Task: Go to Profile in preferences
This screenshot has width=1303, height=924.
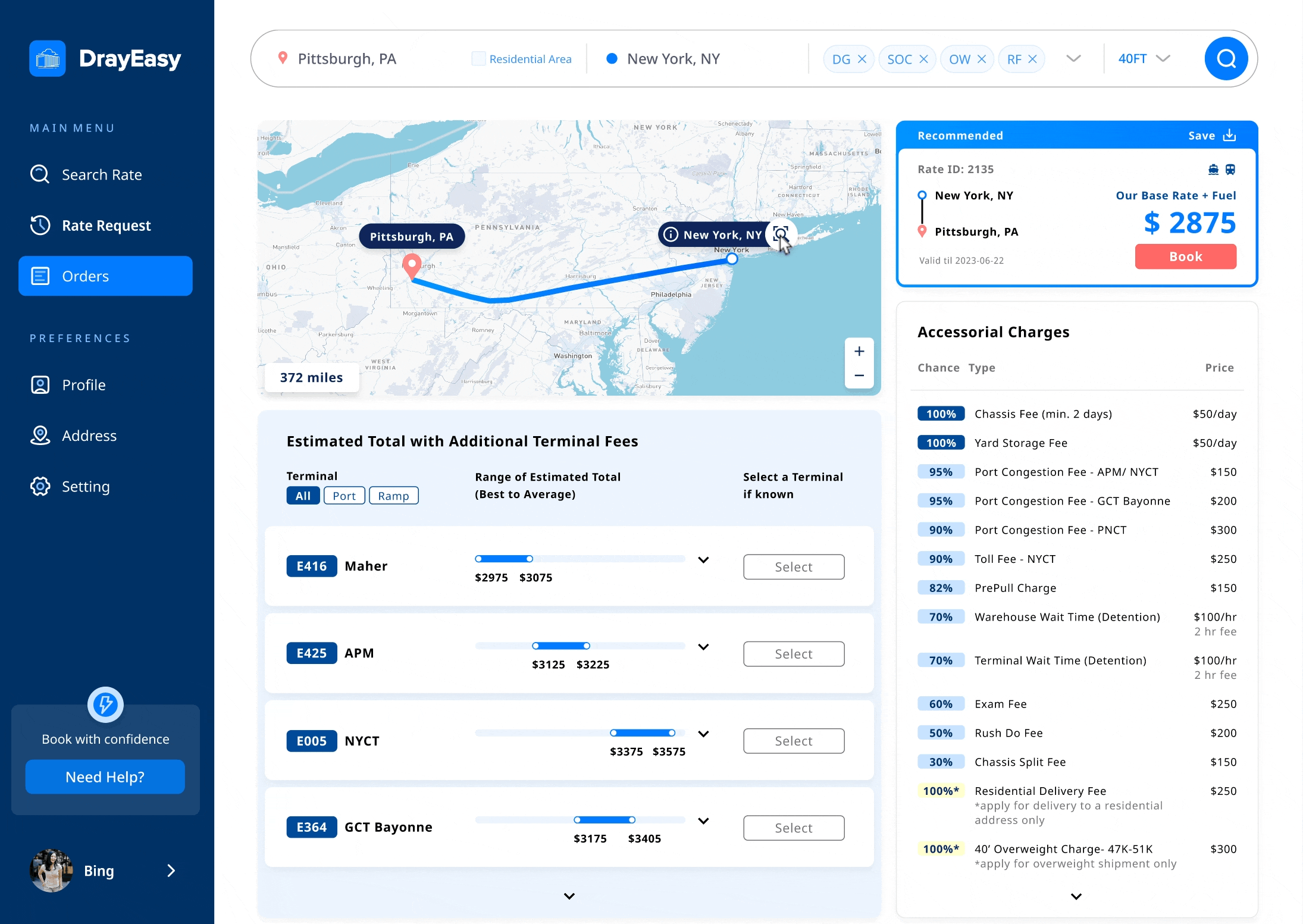Action: click(83, 385)
